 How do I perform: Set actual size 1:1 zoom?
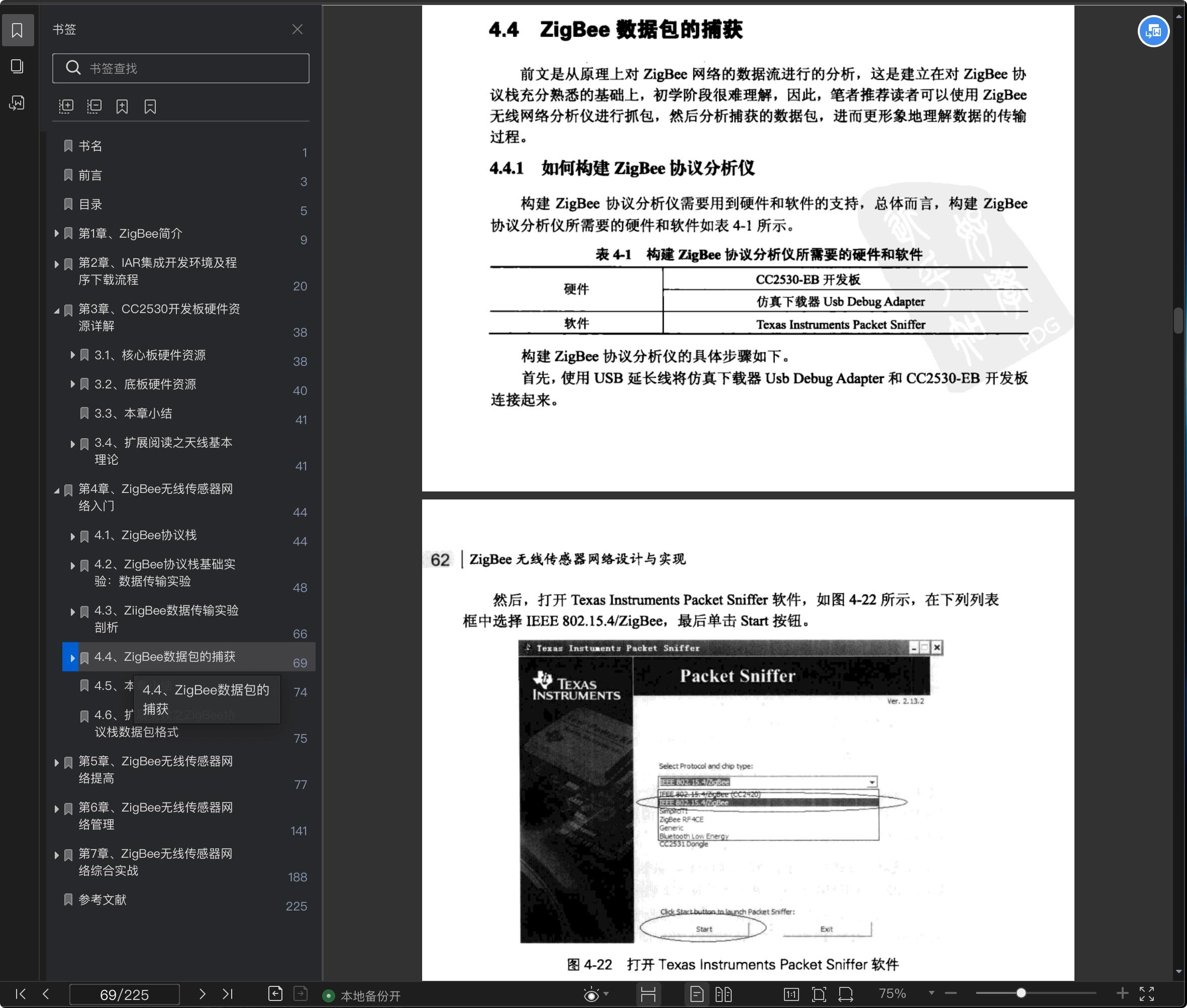click(x=791, y=995)
